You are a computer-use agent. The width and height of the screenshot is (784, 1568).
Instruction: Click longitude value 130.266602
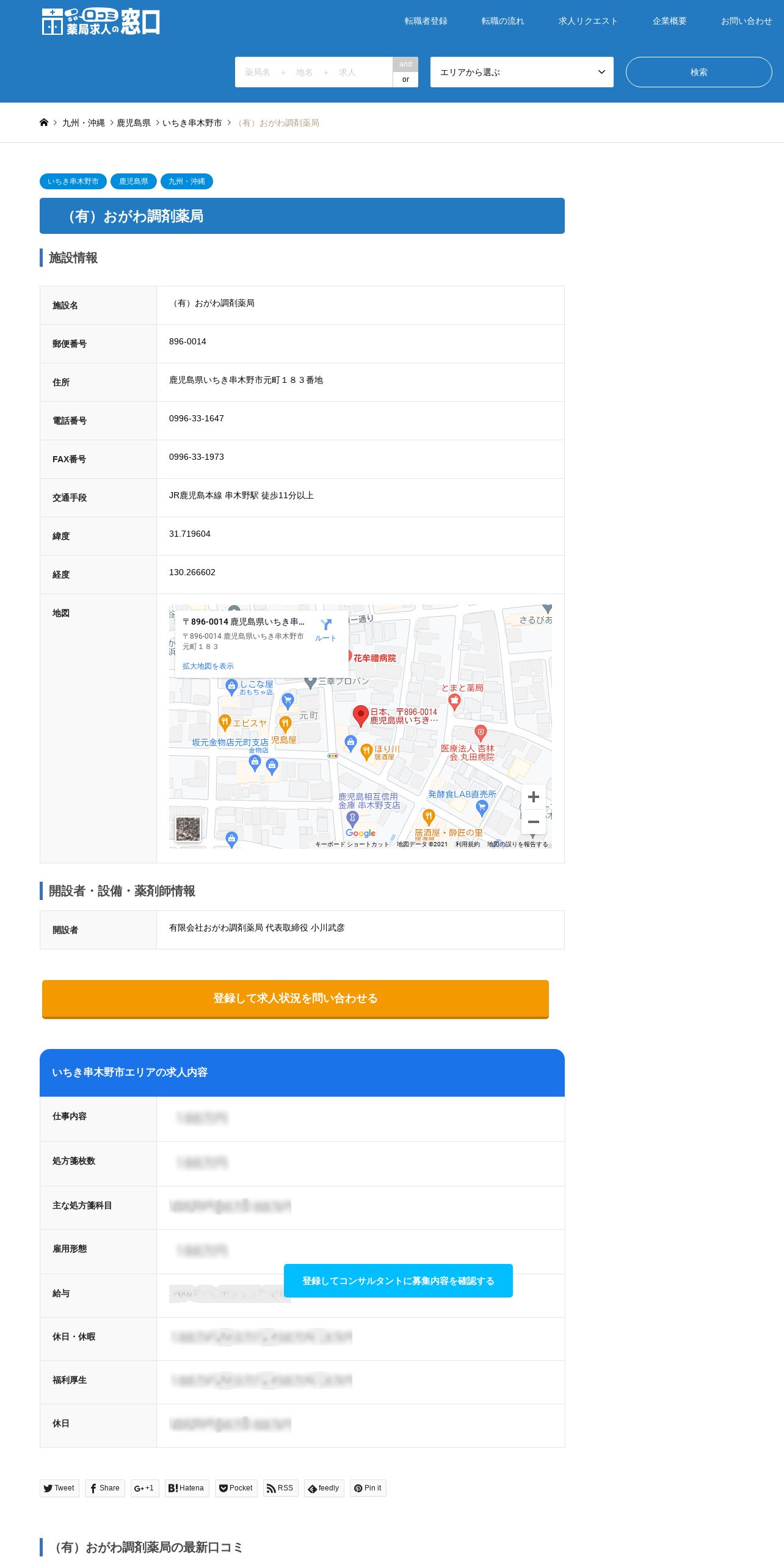click(192, 572)
